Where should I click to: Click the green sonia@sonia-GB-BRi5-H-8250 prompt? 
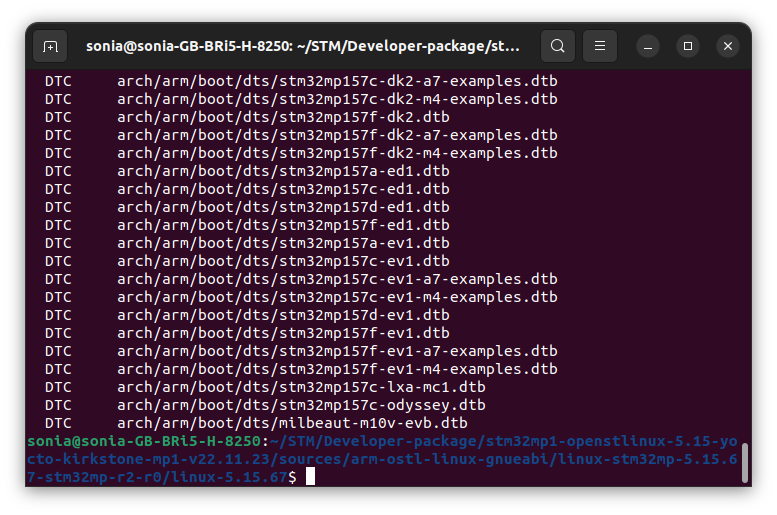pyautogui.click(x=144, y=441)
